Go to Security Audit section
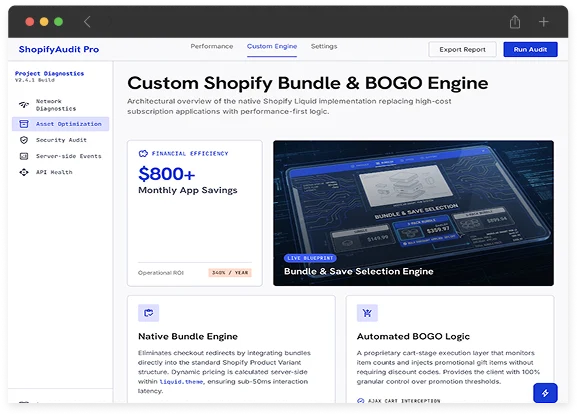 (60, 140)
